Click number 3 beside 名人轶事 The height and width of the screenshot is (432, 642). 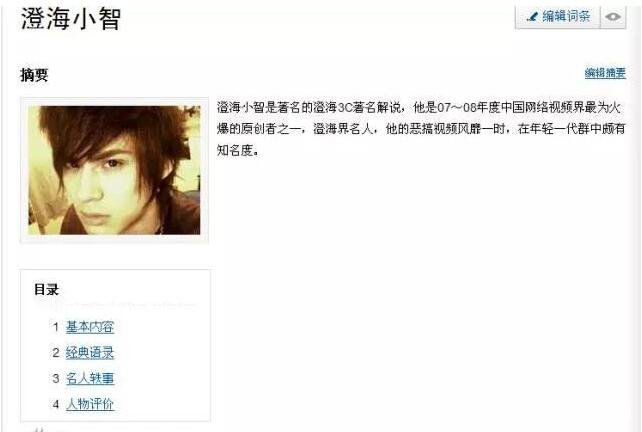coord(56,378)
